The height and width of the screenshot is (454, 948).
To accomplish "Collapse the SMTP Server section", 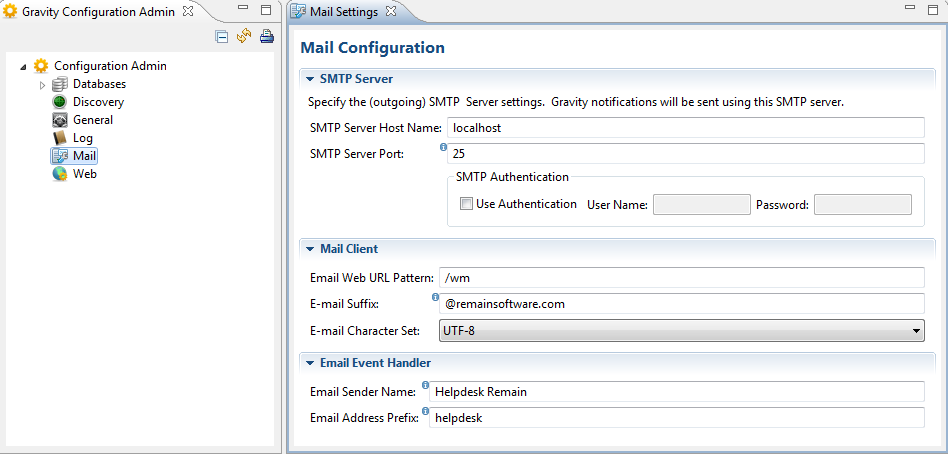I will pos(309,78).
